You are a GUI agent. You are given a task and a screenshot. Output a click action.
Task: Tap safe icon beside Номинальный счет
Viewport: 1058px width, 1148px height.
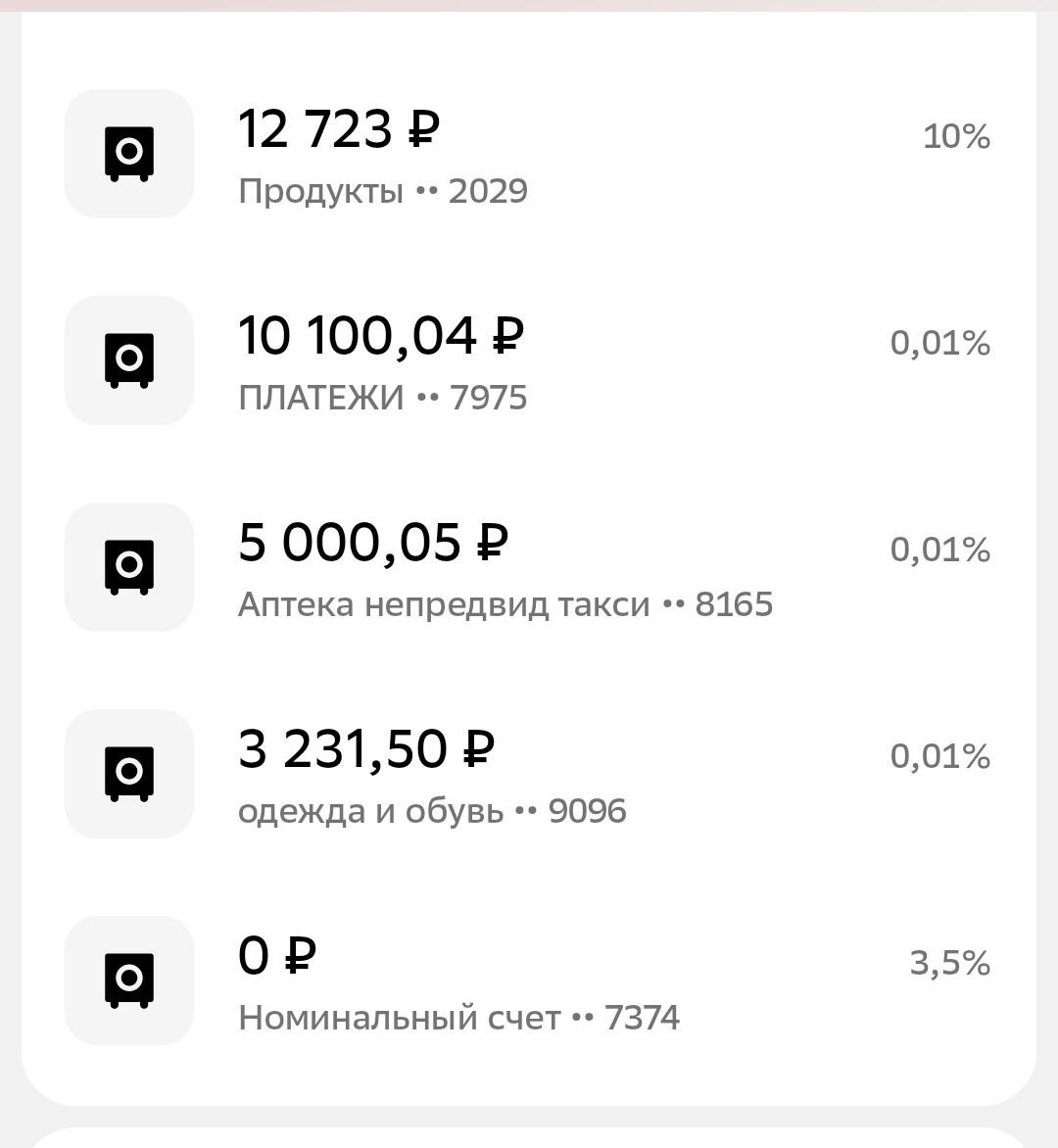click(x=129, y=981)
